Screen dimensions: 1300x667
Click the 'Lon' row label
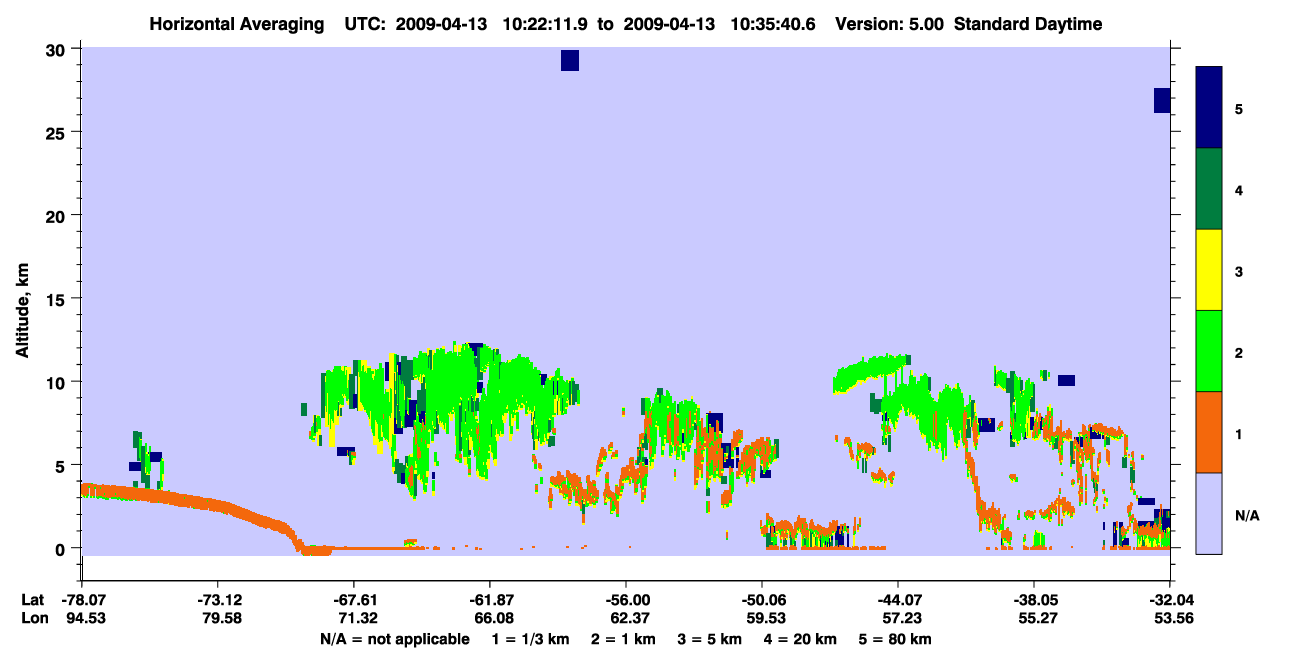coord(33,618)
